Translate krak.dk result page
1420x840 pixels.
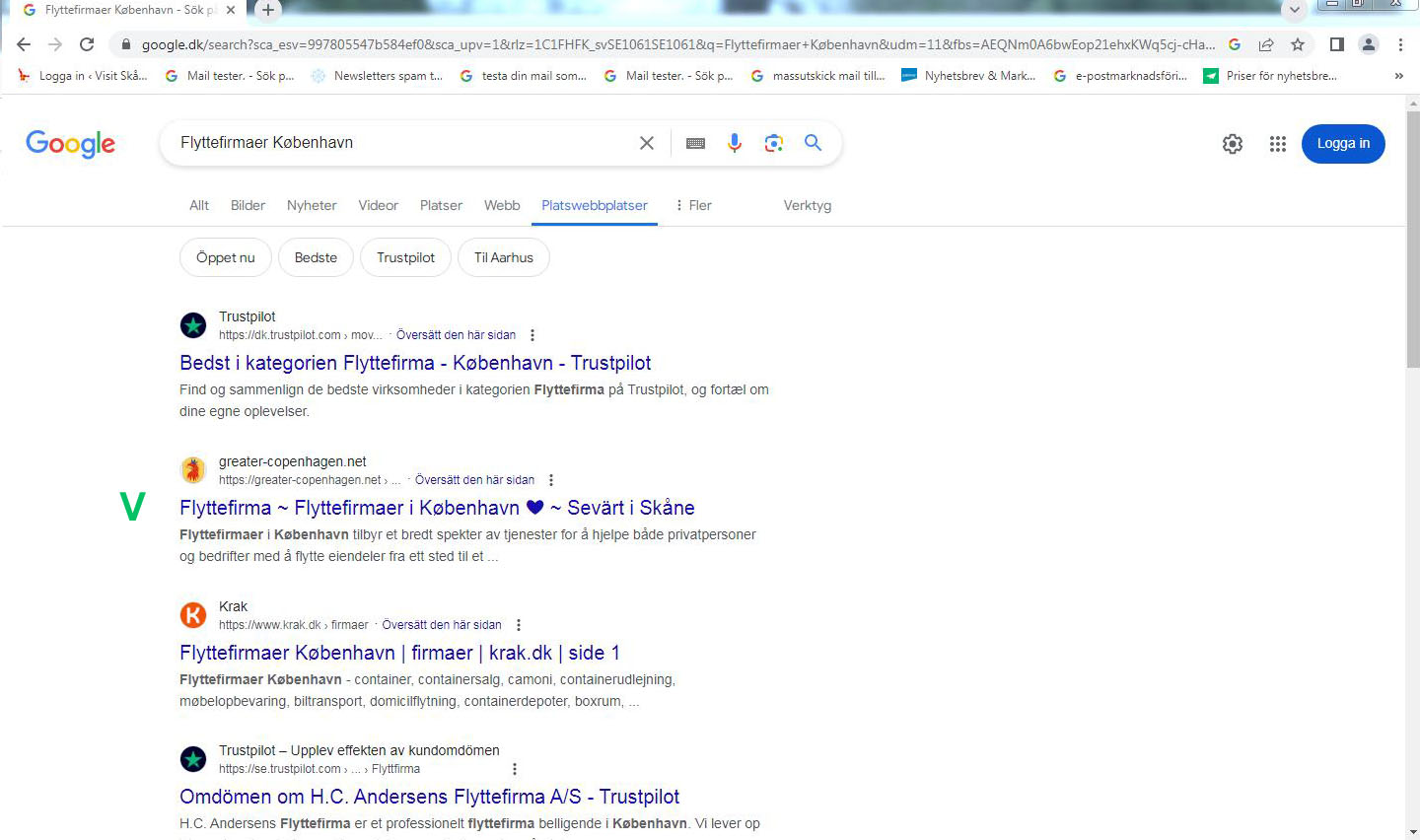(442, 625)
